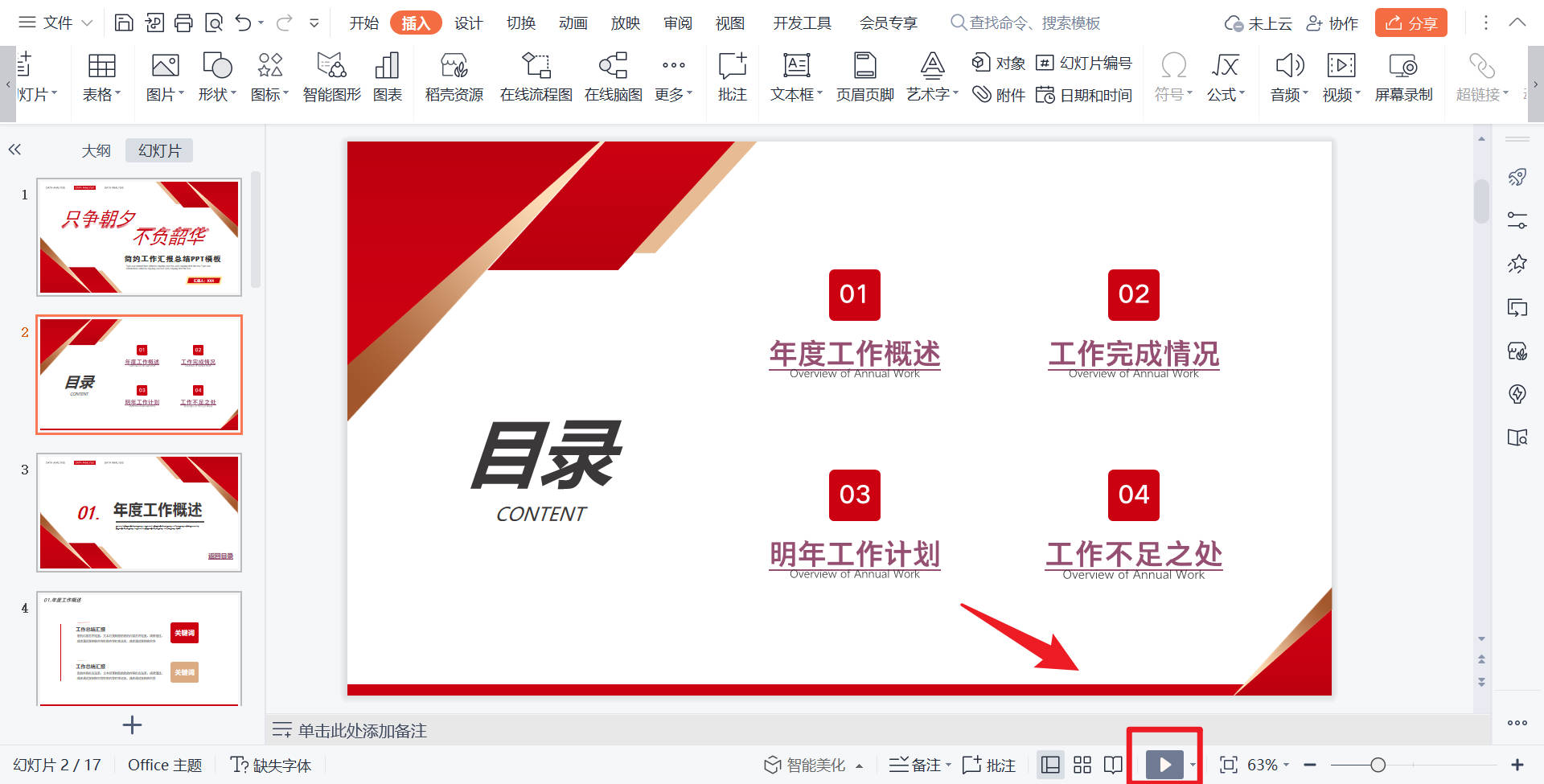Click 未上云 cloud status button
The image size is (1544, 784).
(1258, 23)
